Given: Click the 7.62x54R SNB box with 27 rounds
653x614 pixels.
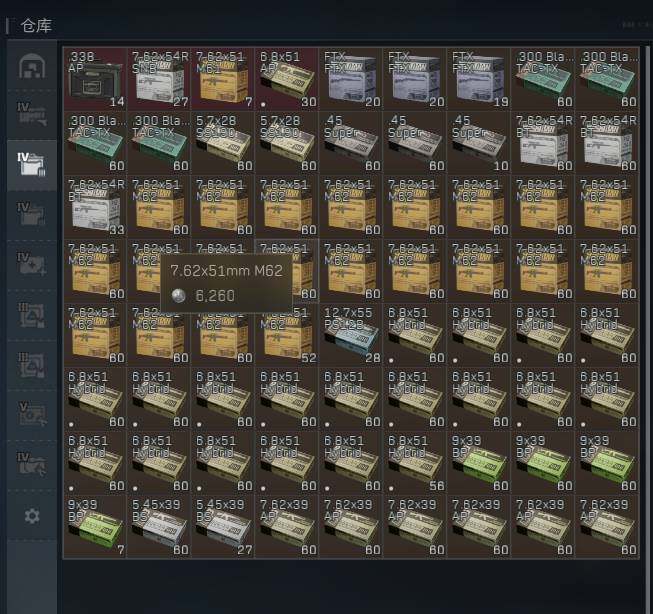Looking at the screenshot, I should [160, 79].
